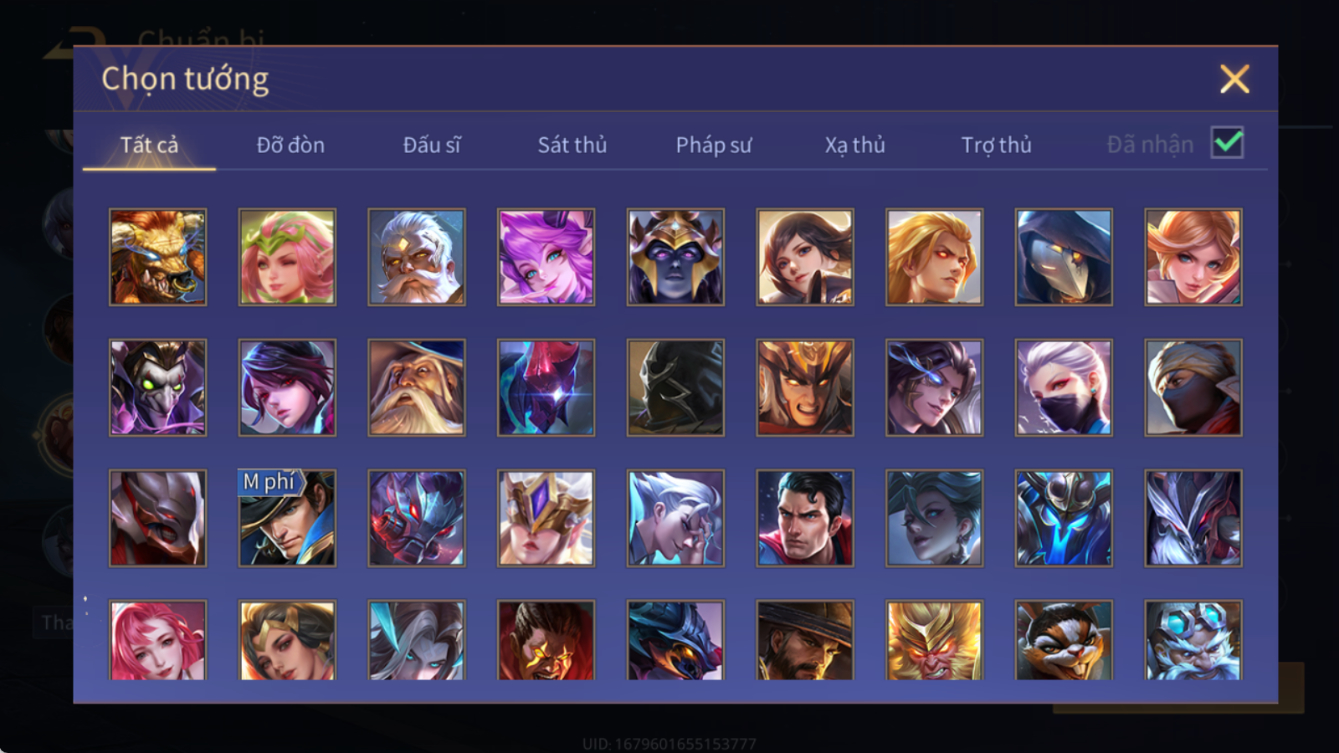Select the orange horned bull beast hero
Screen dimensions: 1339x753
coord(158,257)
